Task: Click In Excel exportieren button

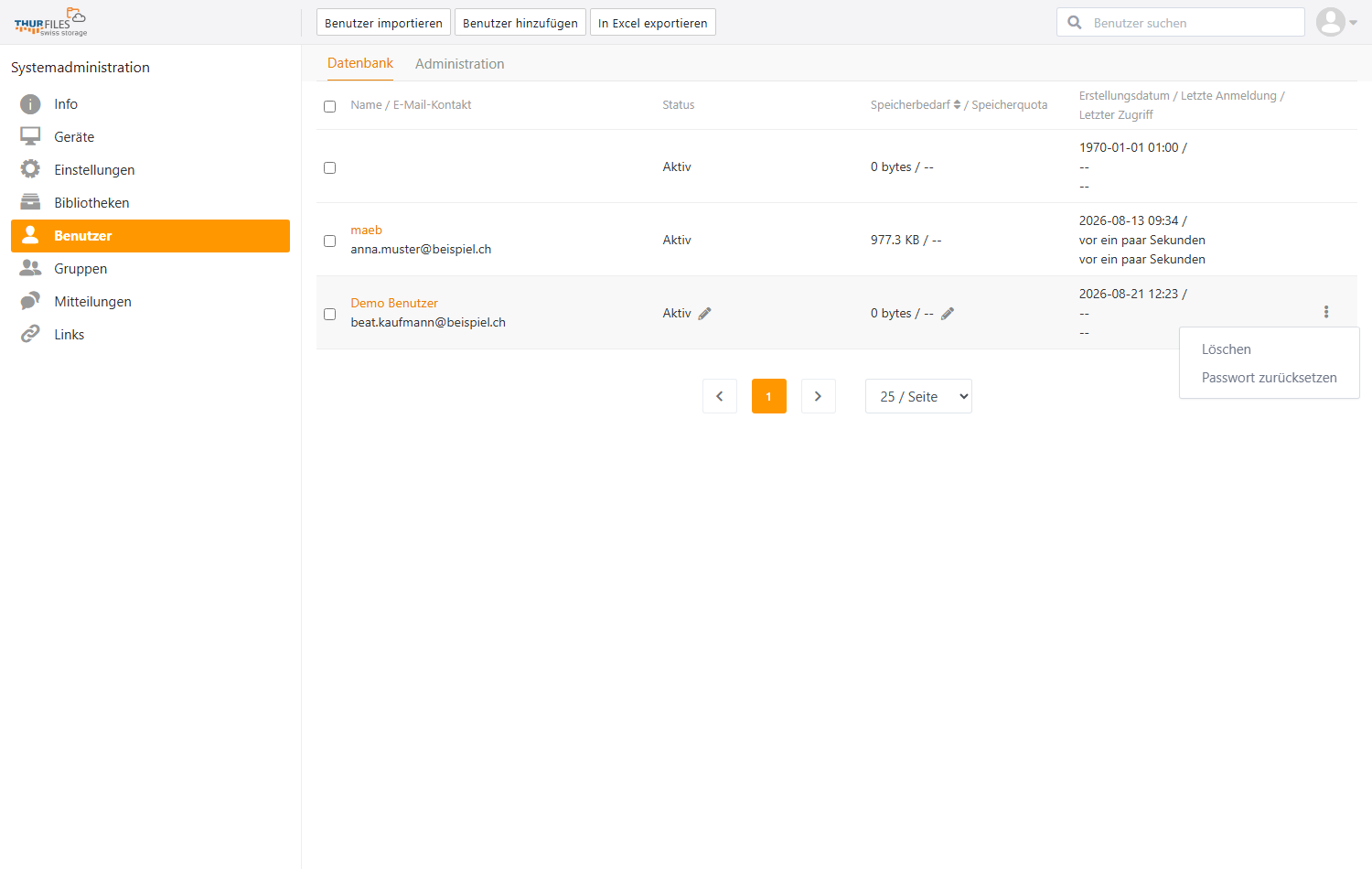Action: (x=653, y=23)
